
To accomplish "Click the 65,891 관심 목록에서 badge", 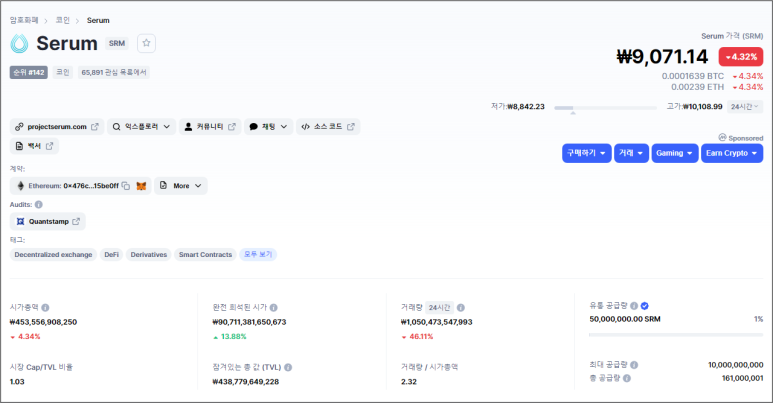I will point(114,73).
